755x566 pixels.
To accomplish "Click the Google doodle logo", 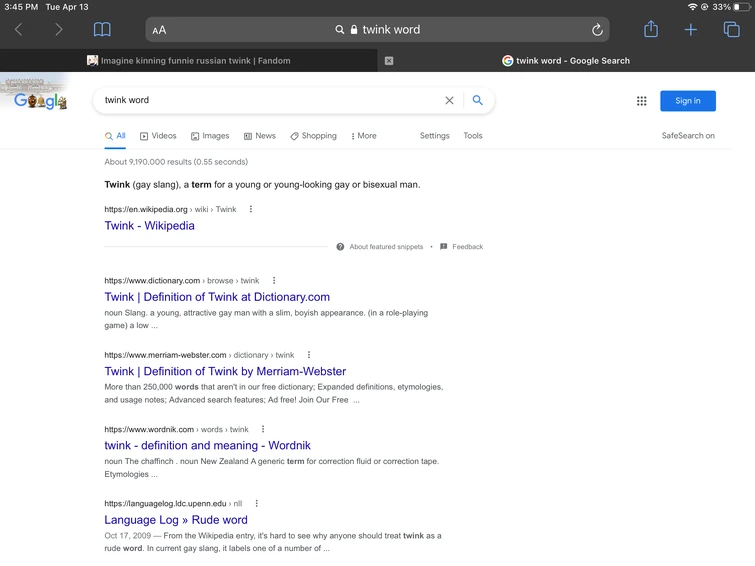I will [x=40, y=99].
